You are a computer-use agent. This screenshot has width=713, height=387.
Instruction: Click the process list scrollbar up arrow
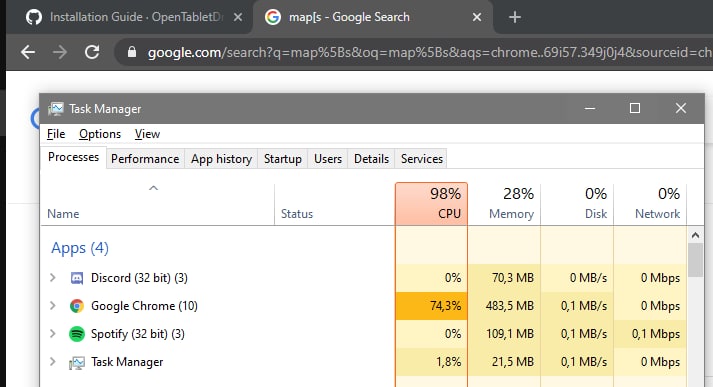coord(695,235)
